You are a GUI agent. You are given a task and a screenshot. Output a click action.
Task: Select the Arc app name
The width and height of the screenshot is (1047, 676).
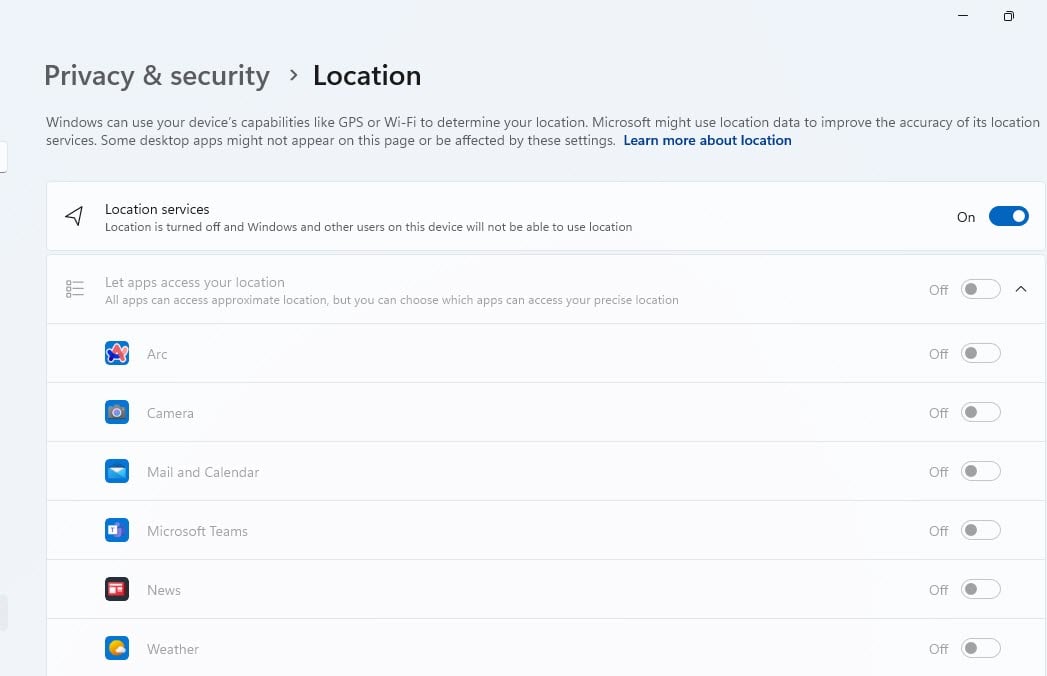tap(157, 354)
